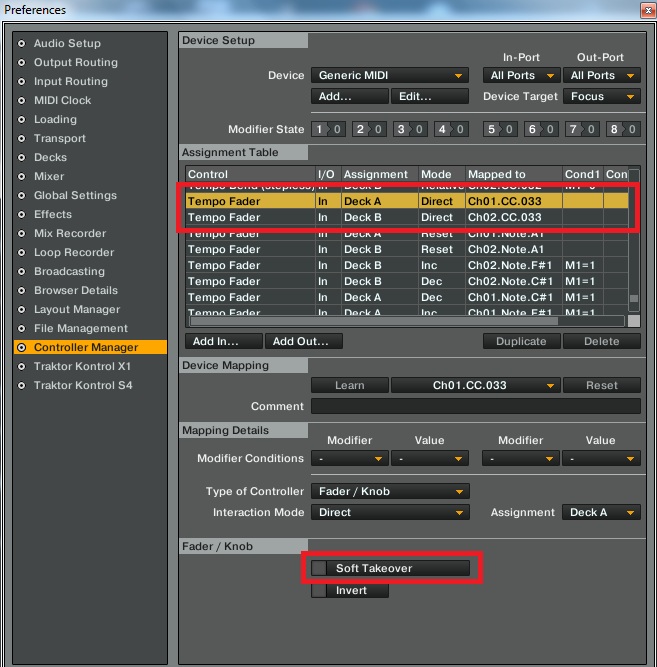This screenshot has width=657, height=667.
Task: Open Traktor Kontrol S4 settings
Action: (83, 385)
